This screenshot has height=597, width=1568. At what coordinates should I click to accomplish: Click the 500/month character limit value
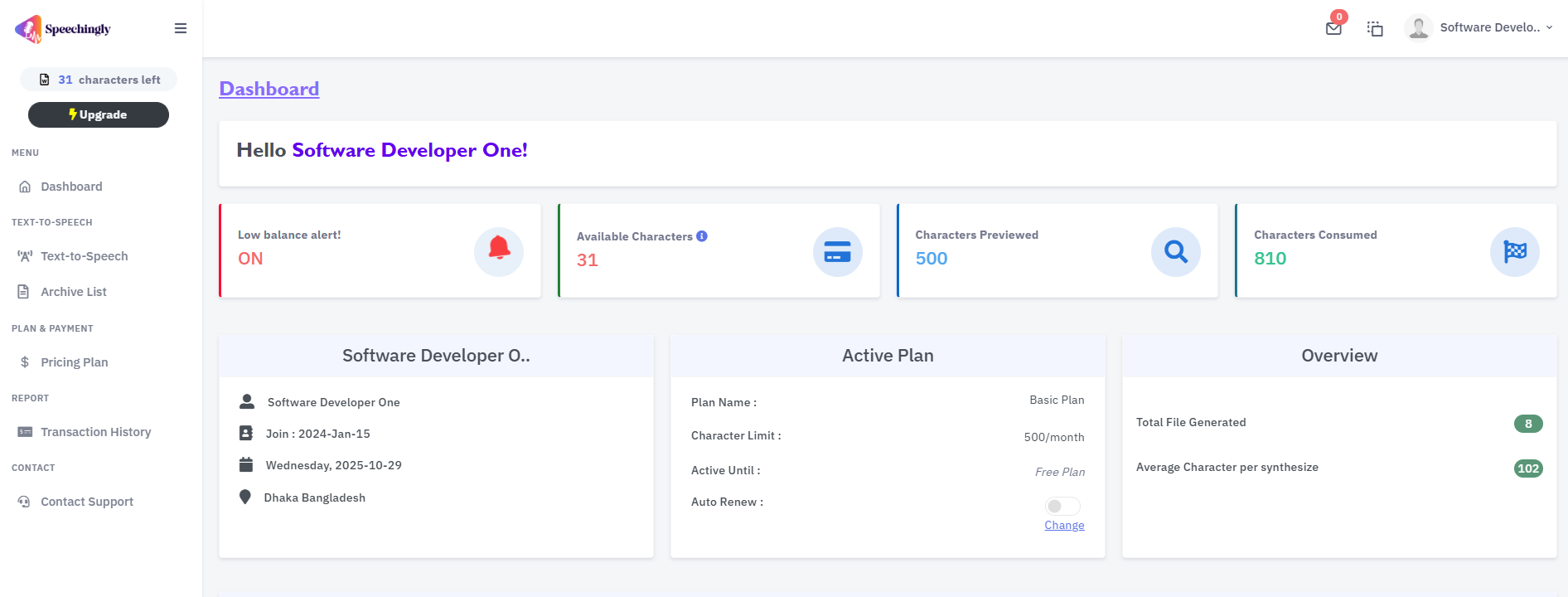[1054, 437]
